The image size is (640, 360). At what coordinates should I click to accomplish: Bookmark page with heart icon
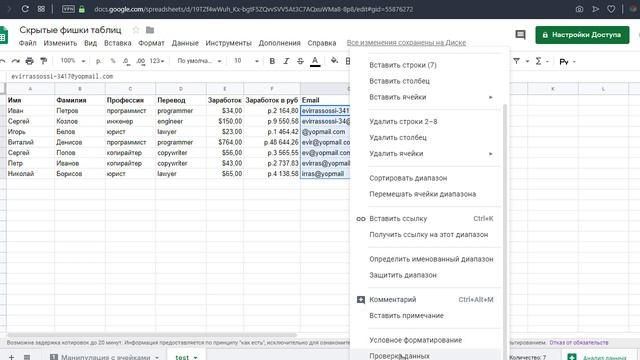coord(611,9)
